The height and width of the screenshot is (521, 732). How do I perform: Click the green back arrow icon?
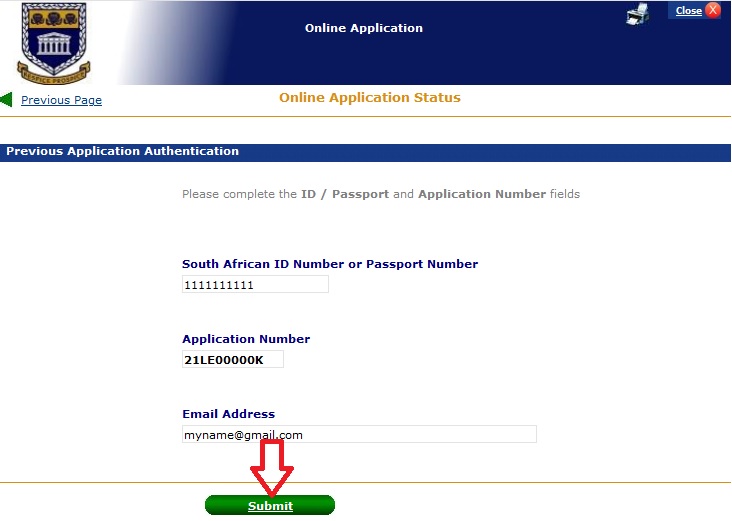(6, 100)
